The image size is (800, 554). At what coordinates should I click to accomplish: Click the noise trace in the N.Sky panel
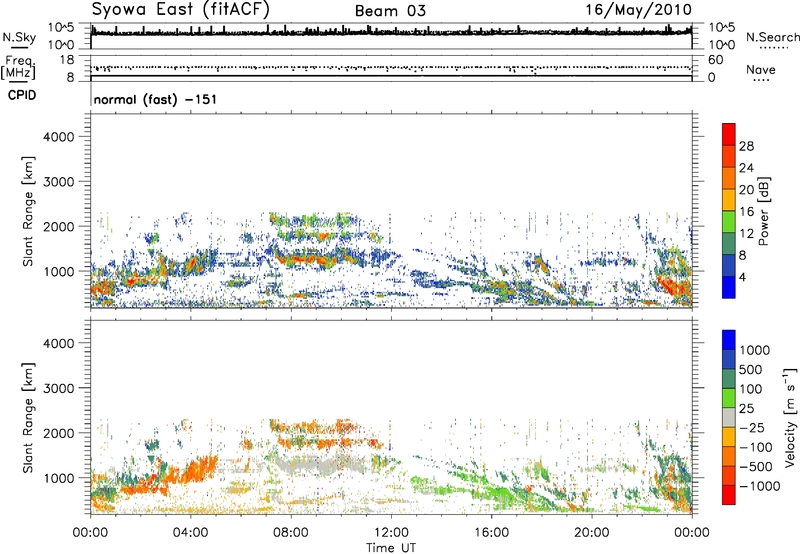(391, 32)
